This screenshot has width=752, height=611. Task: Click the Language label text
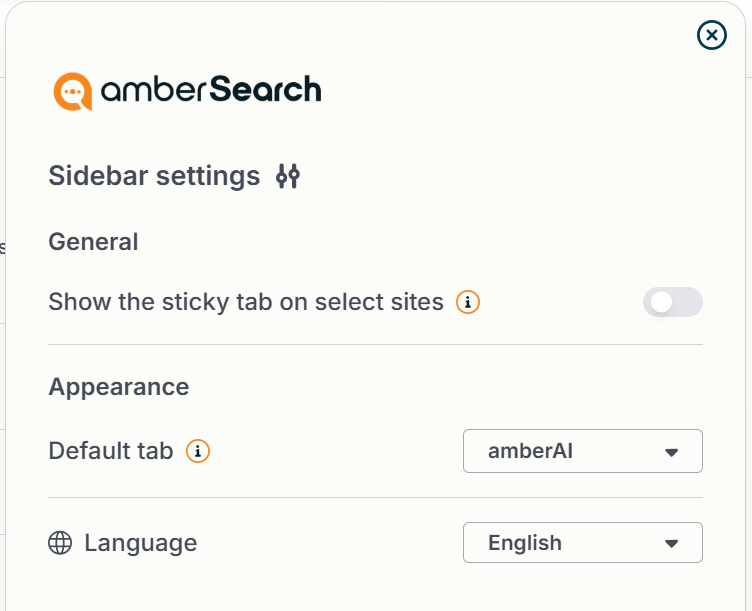141,543
